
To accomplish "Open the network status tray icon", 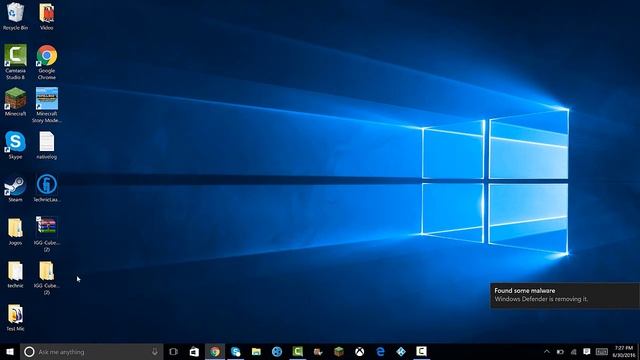I will pyautogui.click(x=573, y=351).
